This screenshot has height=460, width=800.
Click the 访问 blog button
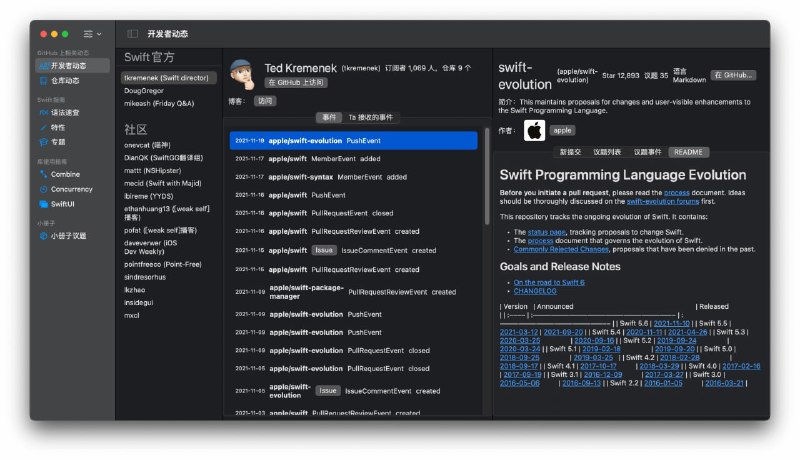[x=265, y=101]
